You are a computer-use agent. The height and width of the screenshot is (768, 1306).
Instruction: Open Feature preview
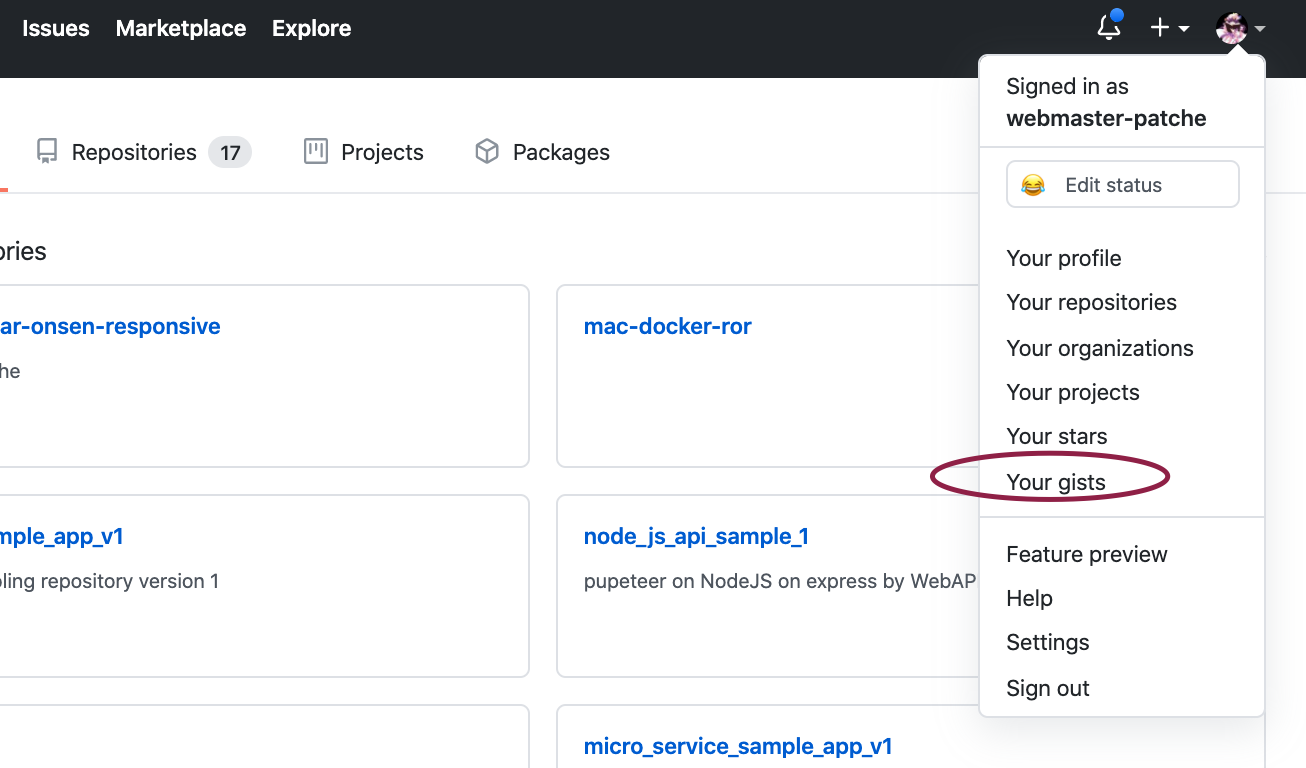click(x=1086, y=554)
